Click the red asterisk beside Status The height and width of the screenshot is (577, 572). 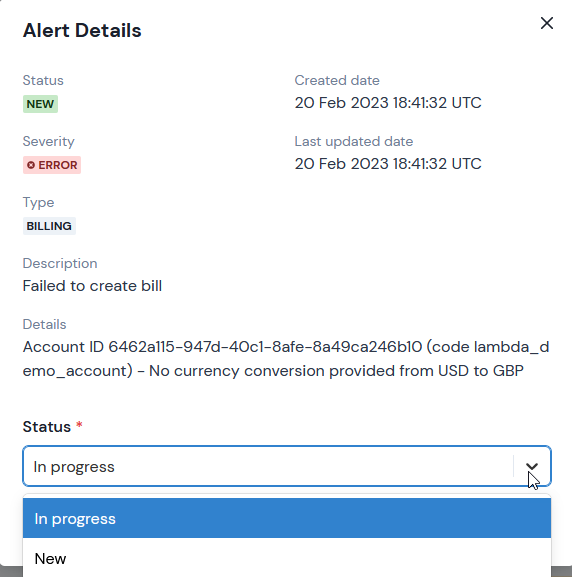click(79, 425)
